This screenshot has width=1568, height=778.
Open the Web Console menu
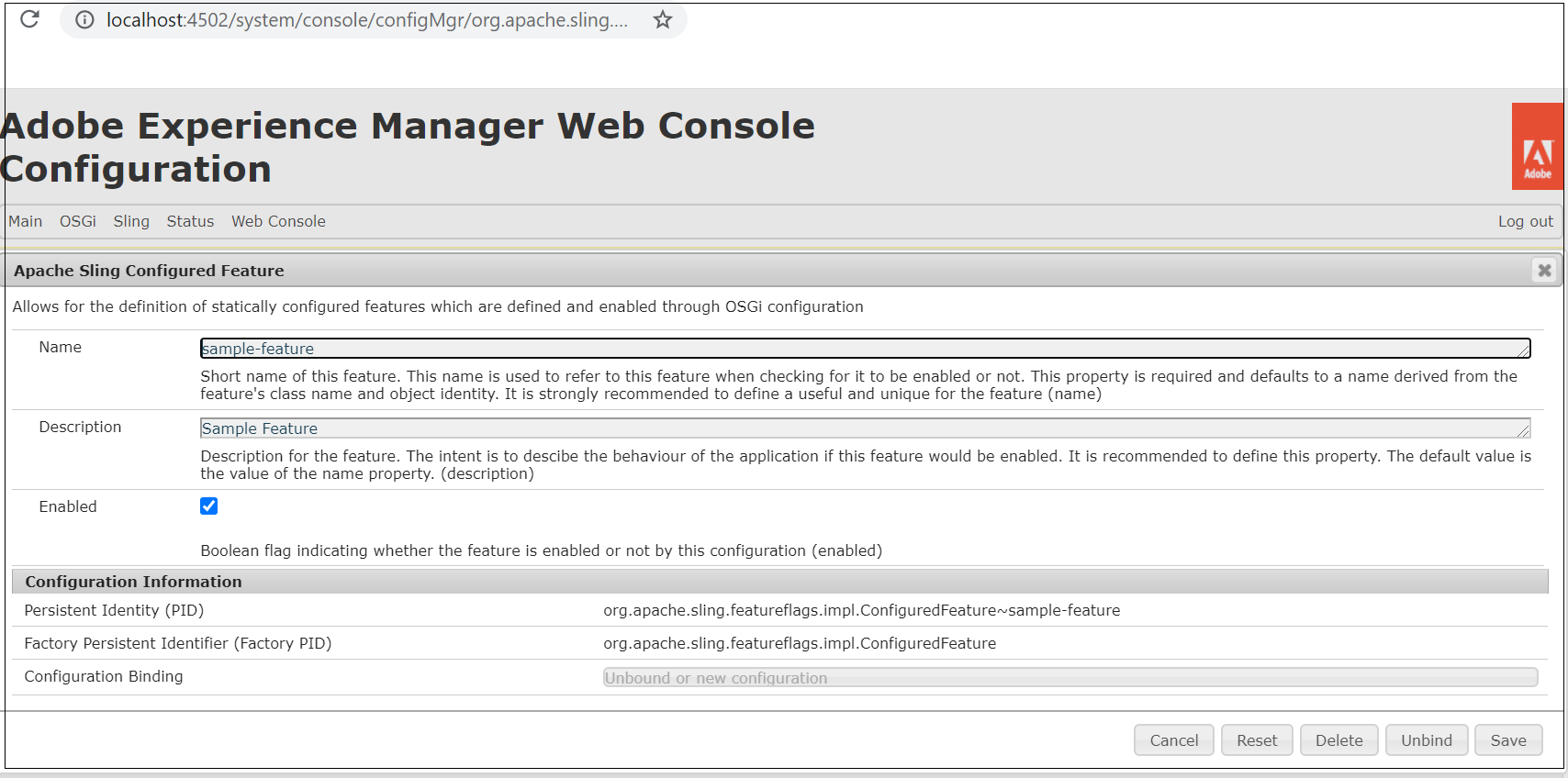click(278, 221)
